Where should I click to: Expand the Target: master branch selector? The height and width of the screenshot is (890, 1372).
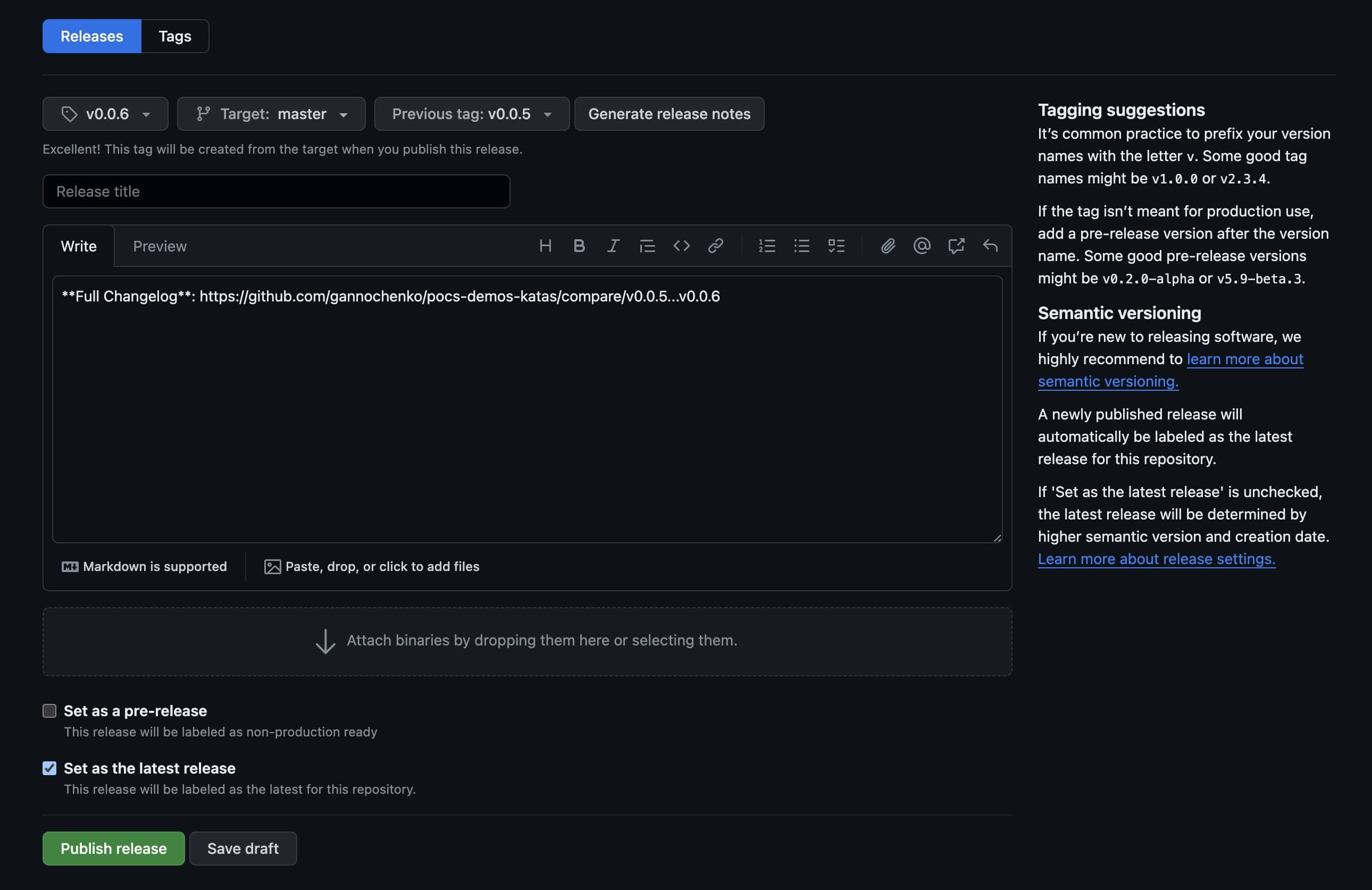[x=271, y=114]
